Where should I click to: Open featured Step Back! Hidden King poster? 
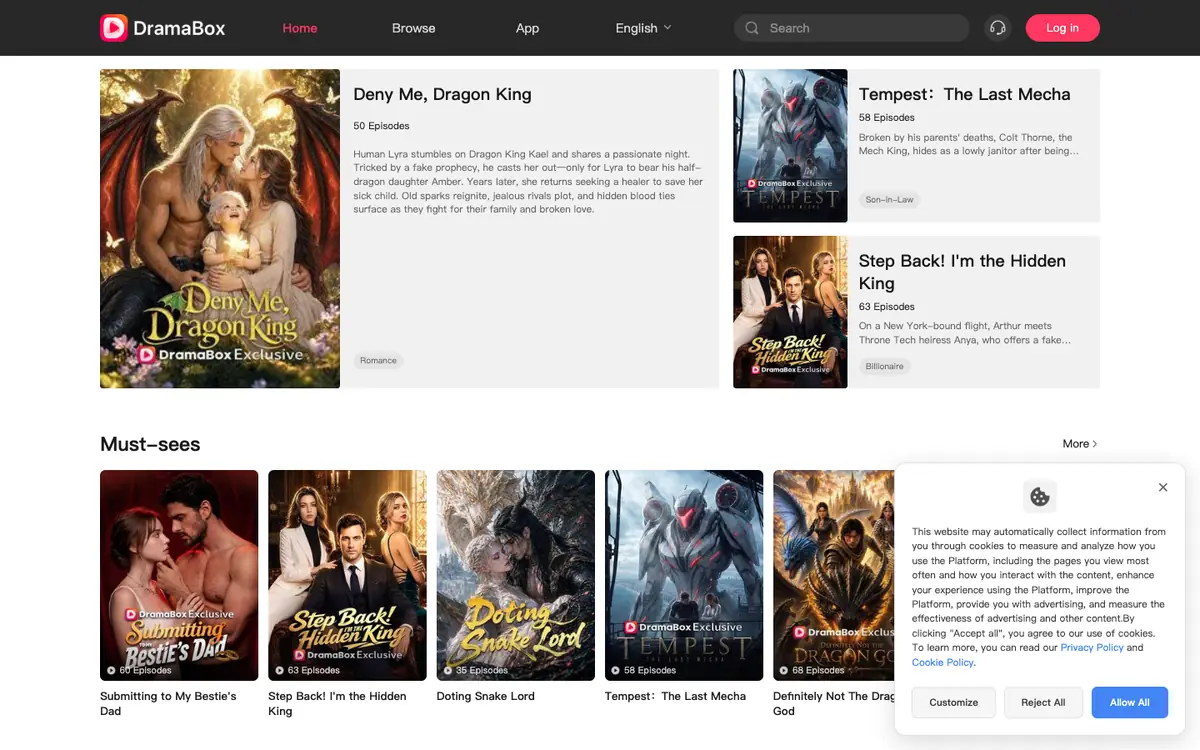tap(790, 312)
